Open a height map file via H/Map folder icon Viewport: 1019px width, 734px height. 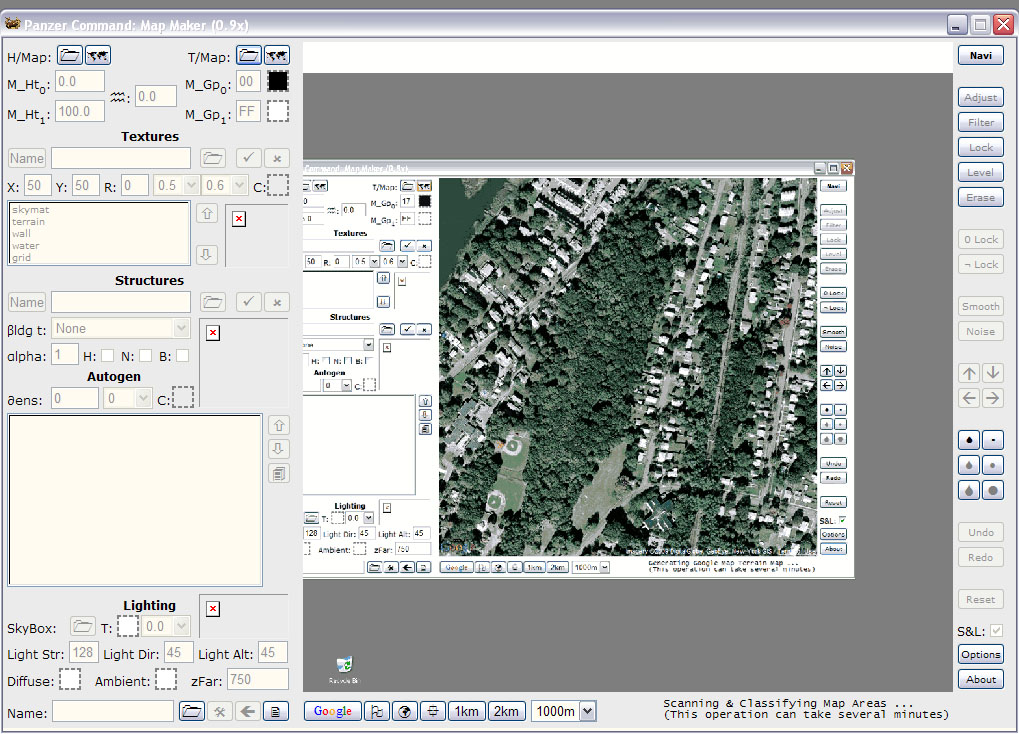pos(70,56)
